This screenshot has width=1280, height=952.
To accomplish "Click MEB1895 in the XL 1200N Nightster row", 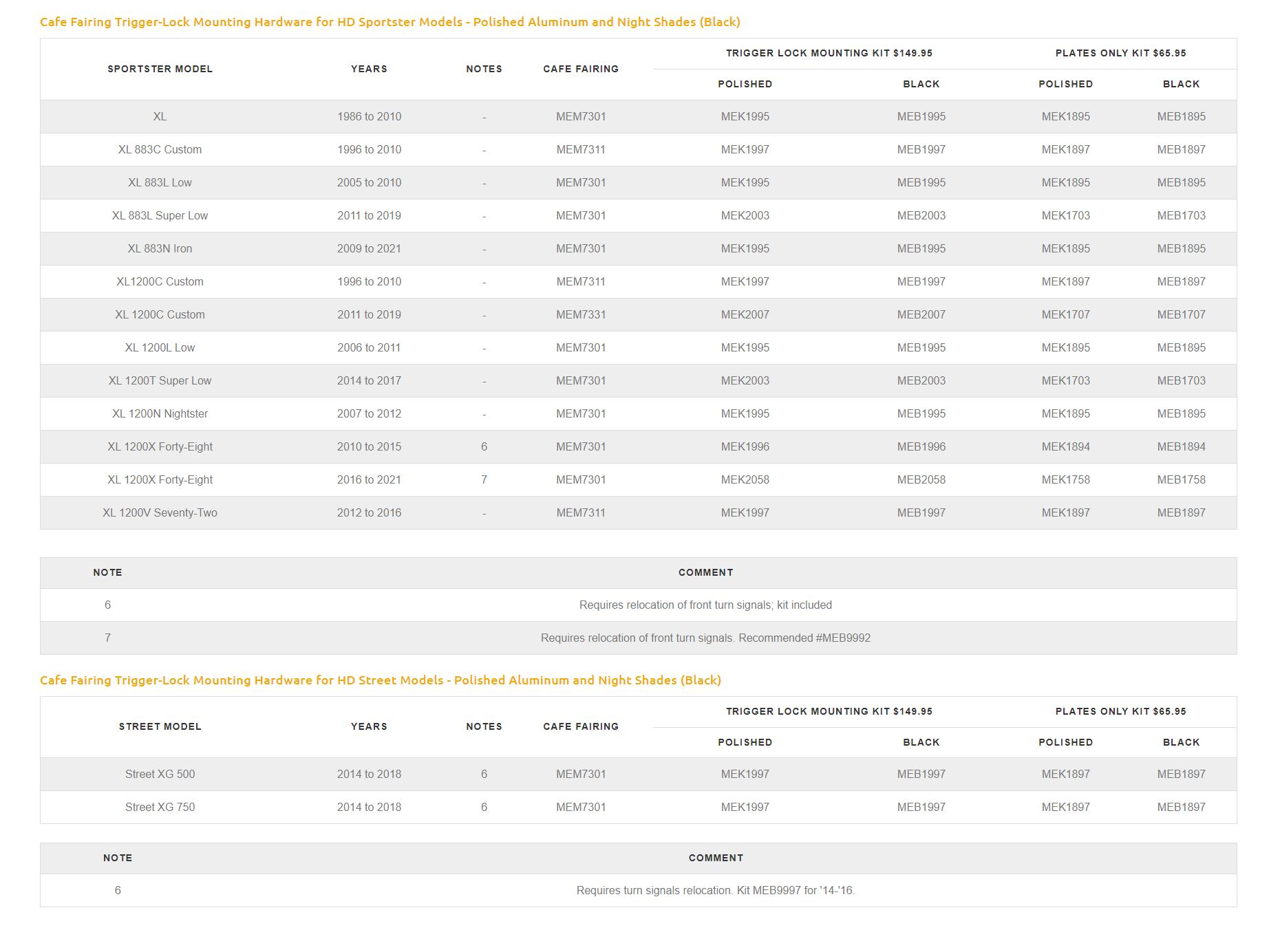I will click(1182, 413).
